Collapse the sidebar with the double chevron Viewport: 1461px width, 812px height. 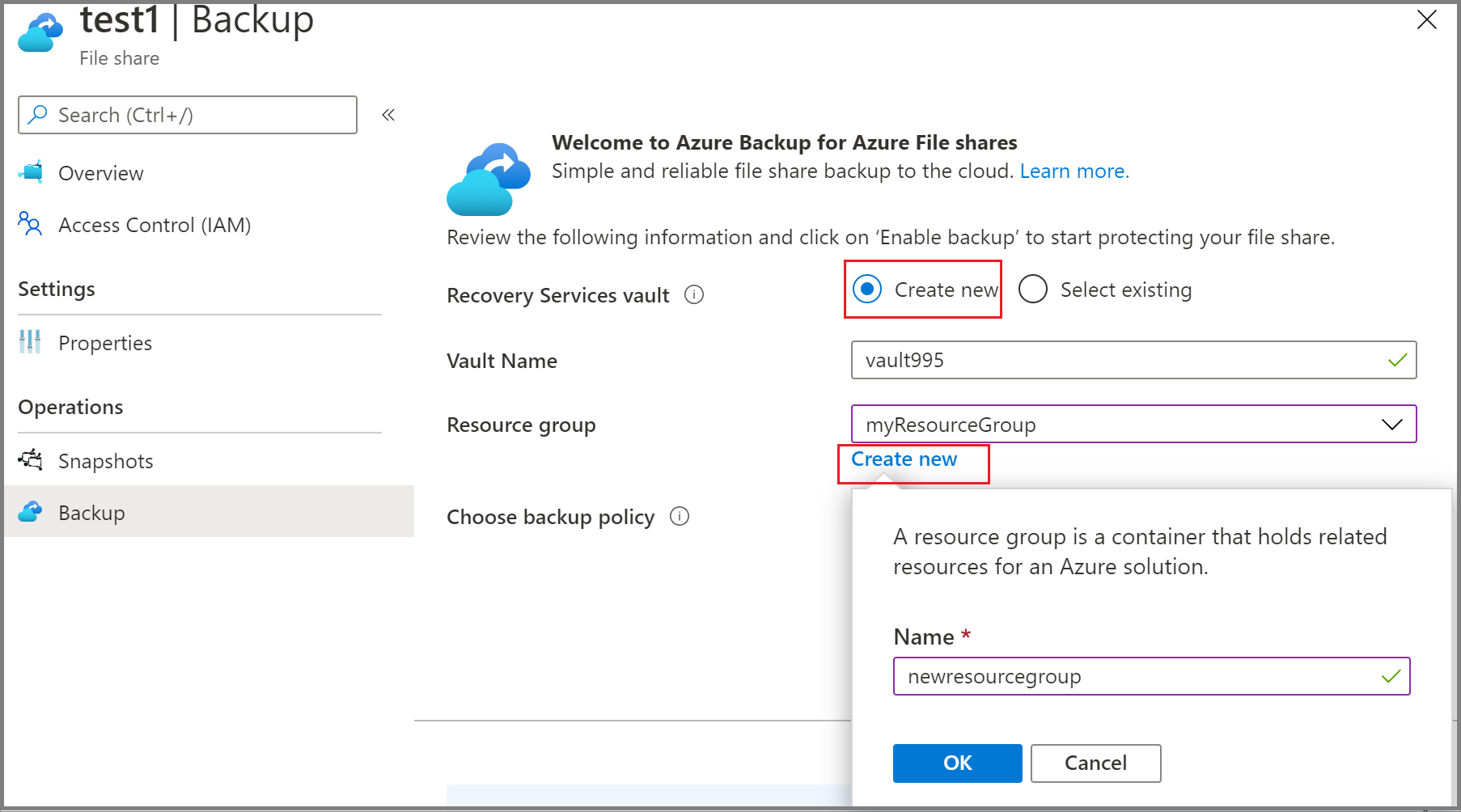(387, 115)
